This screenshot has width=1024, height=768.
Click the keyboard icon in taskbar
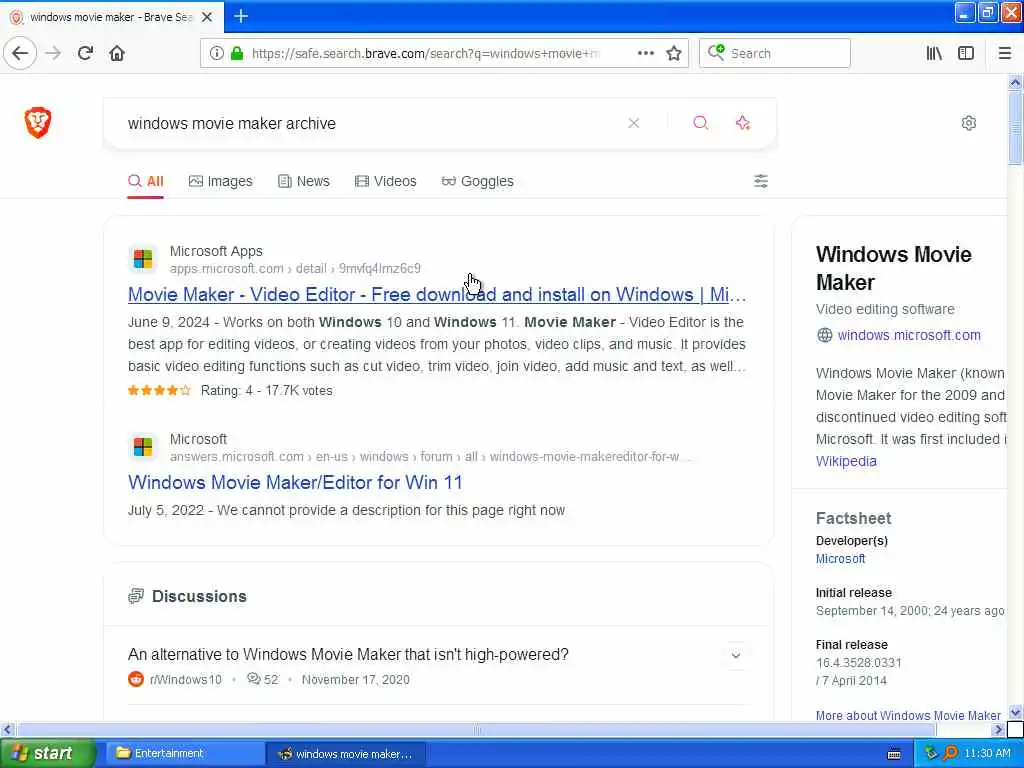click(x=894, y=754)
